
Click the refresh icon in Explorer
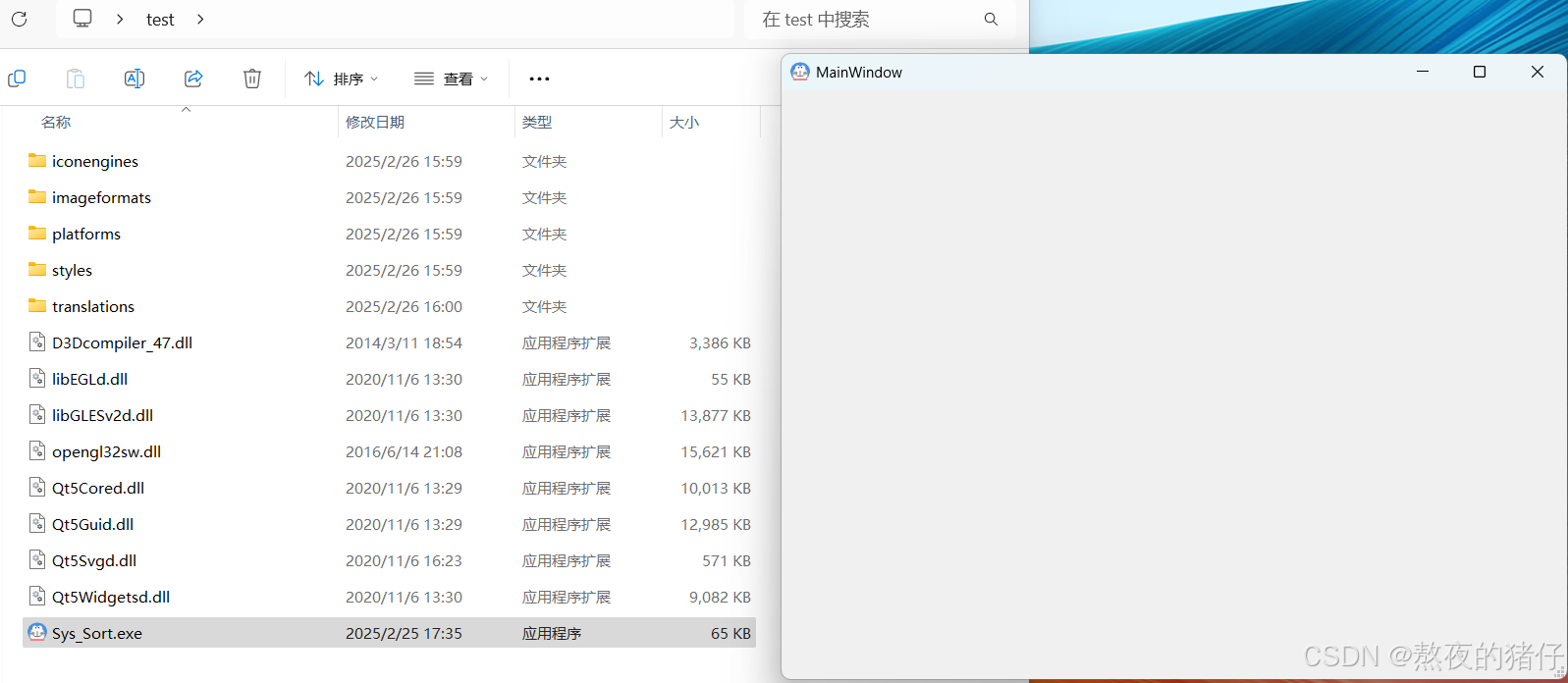[19, 19]
